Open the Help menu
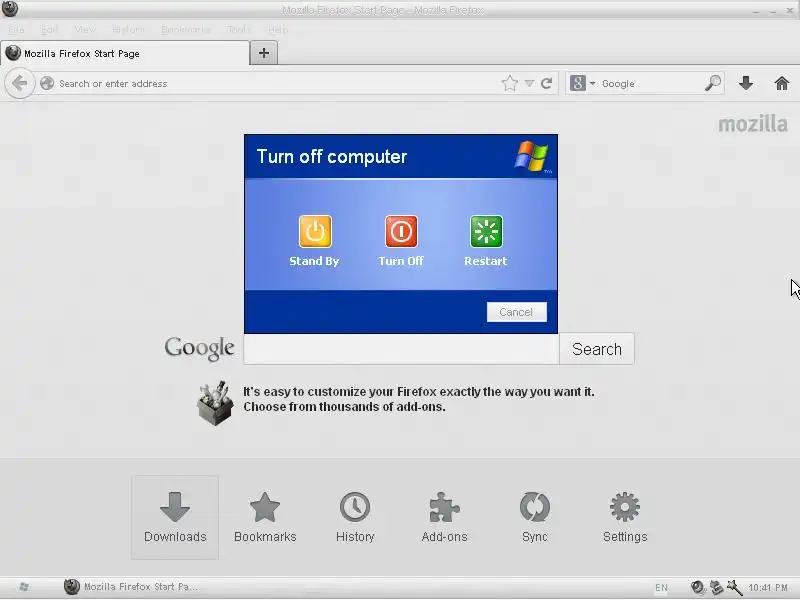 (x=278, y=30)
